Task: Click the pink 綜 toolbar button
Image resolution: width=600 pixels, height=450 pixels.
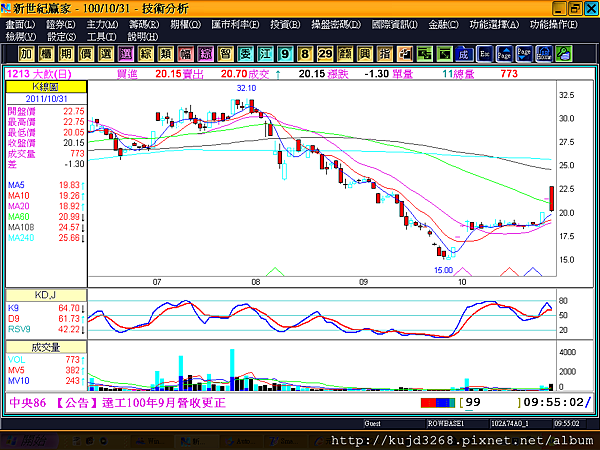Action: [x=205, y=54]
